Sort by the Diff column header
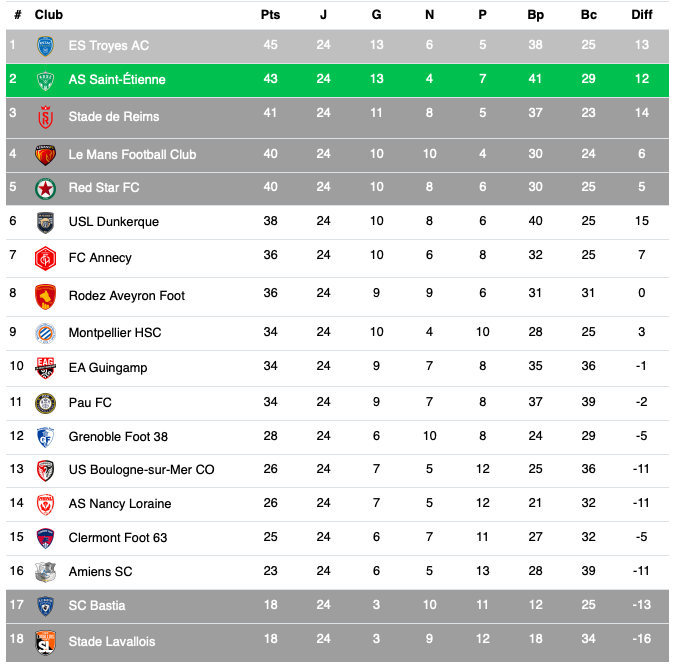 641,15
